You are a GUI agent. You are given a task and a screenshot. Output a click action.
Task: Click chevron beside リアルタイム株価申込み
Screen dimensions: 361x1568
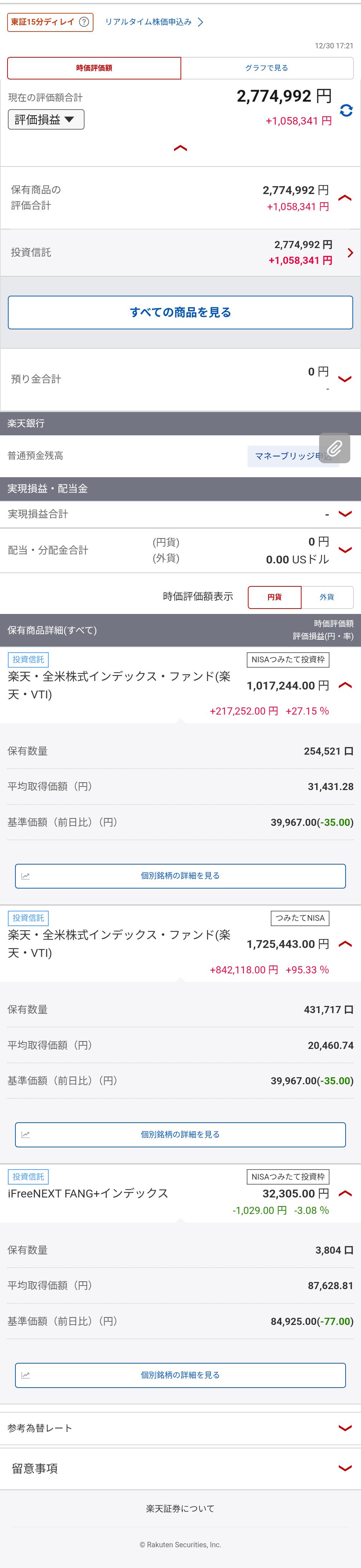[x=200, y=23]
